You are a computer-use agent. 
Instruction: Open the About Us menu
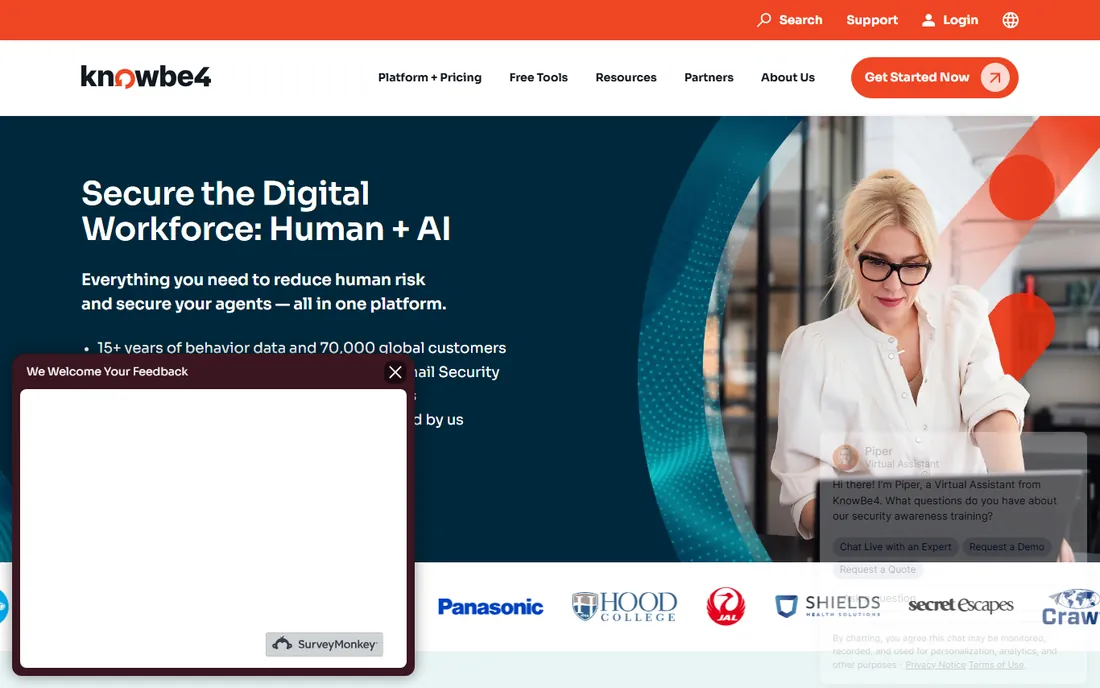788,77
